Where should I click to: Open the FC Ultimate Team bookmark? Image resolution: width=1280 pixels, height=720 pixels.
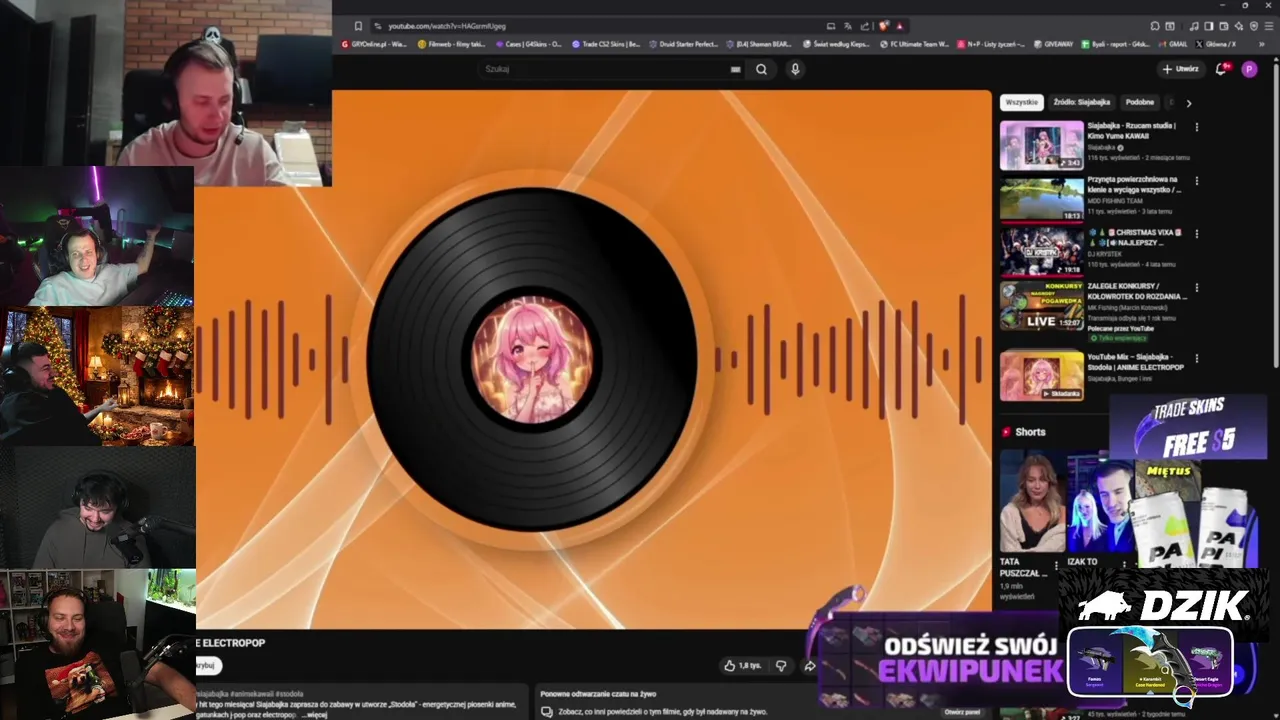pos(913,44)
